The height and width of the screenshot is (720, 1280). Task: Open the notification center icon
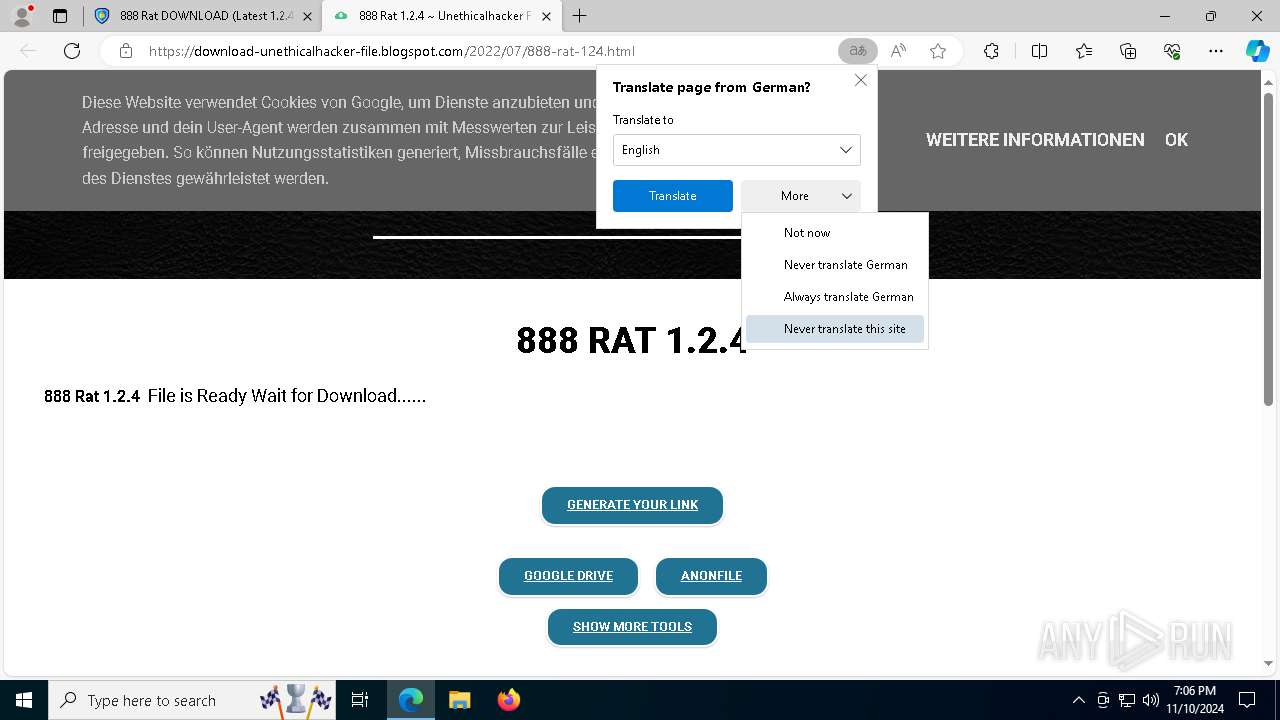coord(1247,700)
